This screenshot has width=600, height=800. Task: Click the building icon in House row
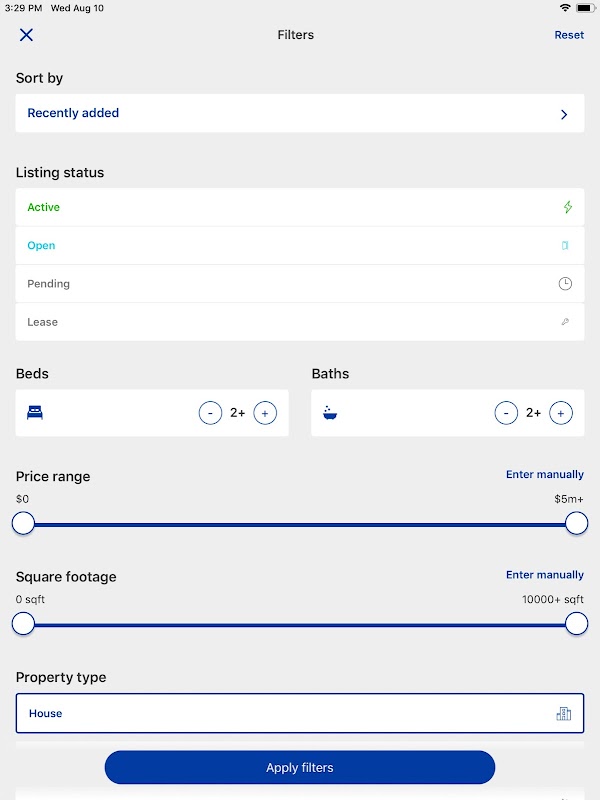(x=564, y=714)
